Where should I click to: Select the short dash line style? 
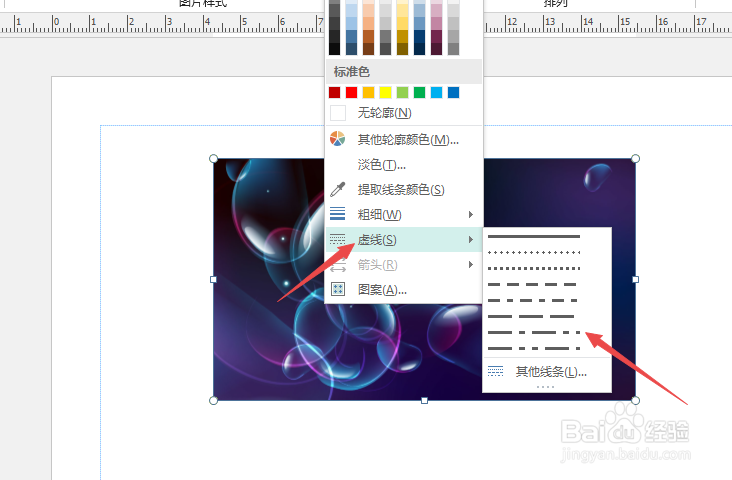tap(532, 284)
